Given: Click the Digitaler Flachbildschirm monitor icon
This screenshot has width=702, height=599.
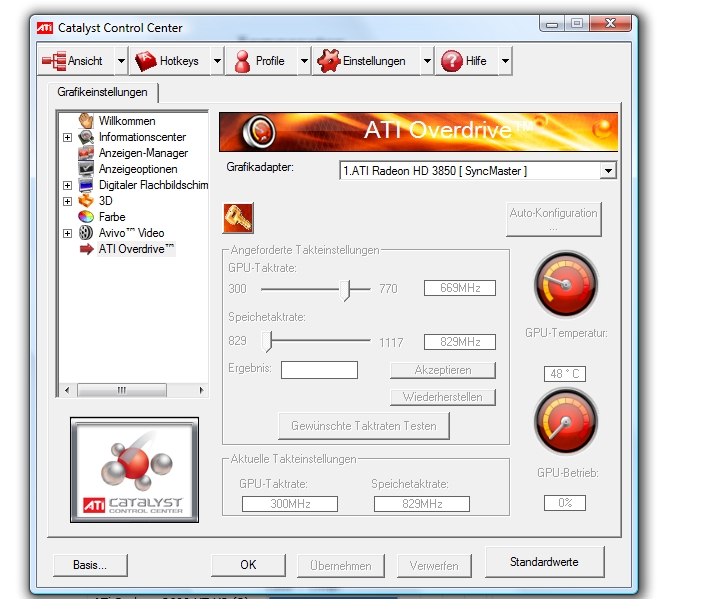Looking at the screenshot, I should [86, 185].
